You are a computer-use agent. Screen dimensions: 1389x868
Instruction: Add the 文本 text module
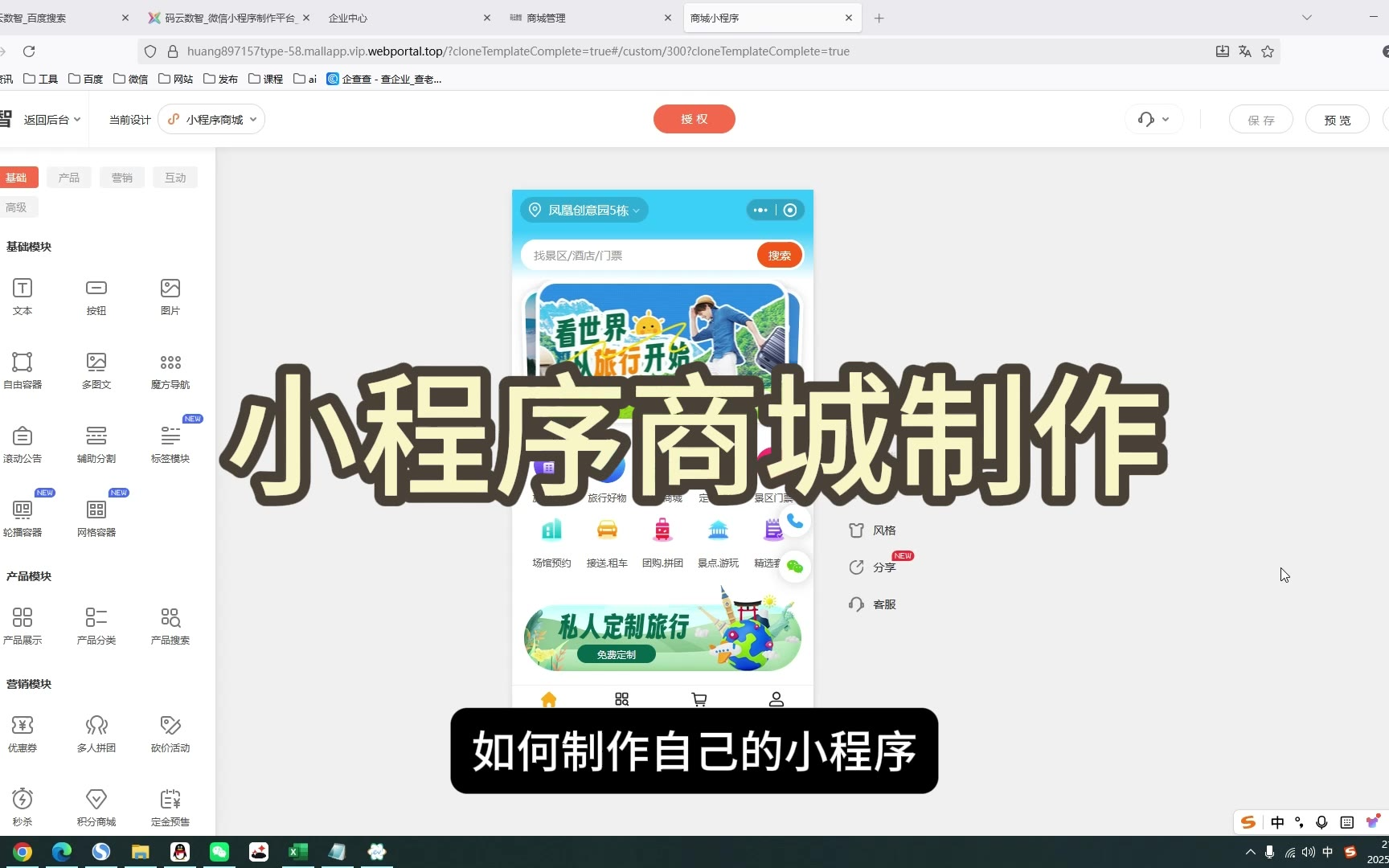click(23, 296)
